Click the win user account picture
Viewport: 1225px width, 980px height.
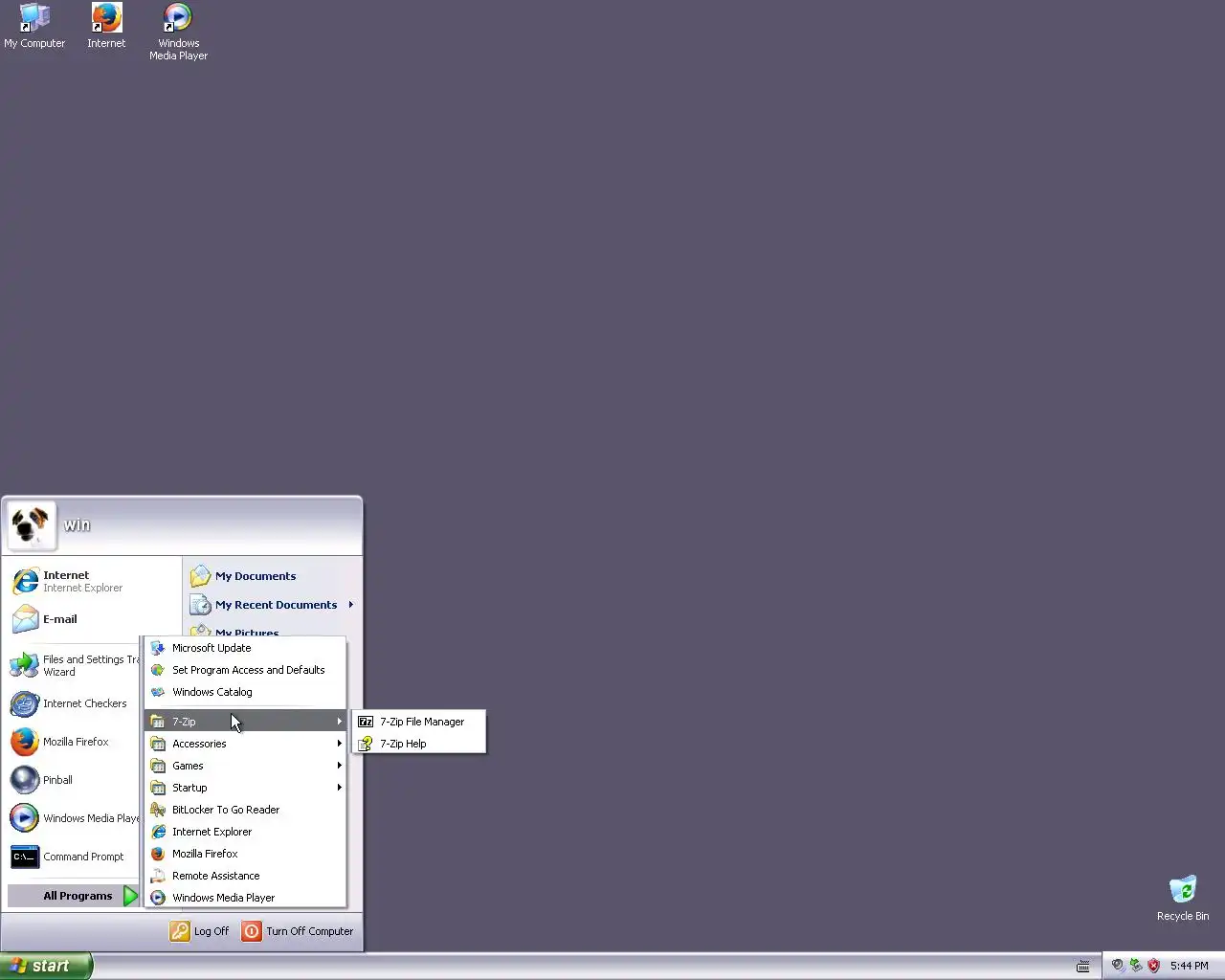pyautogui.click(x=32, y=525)
